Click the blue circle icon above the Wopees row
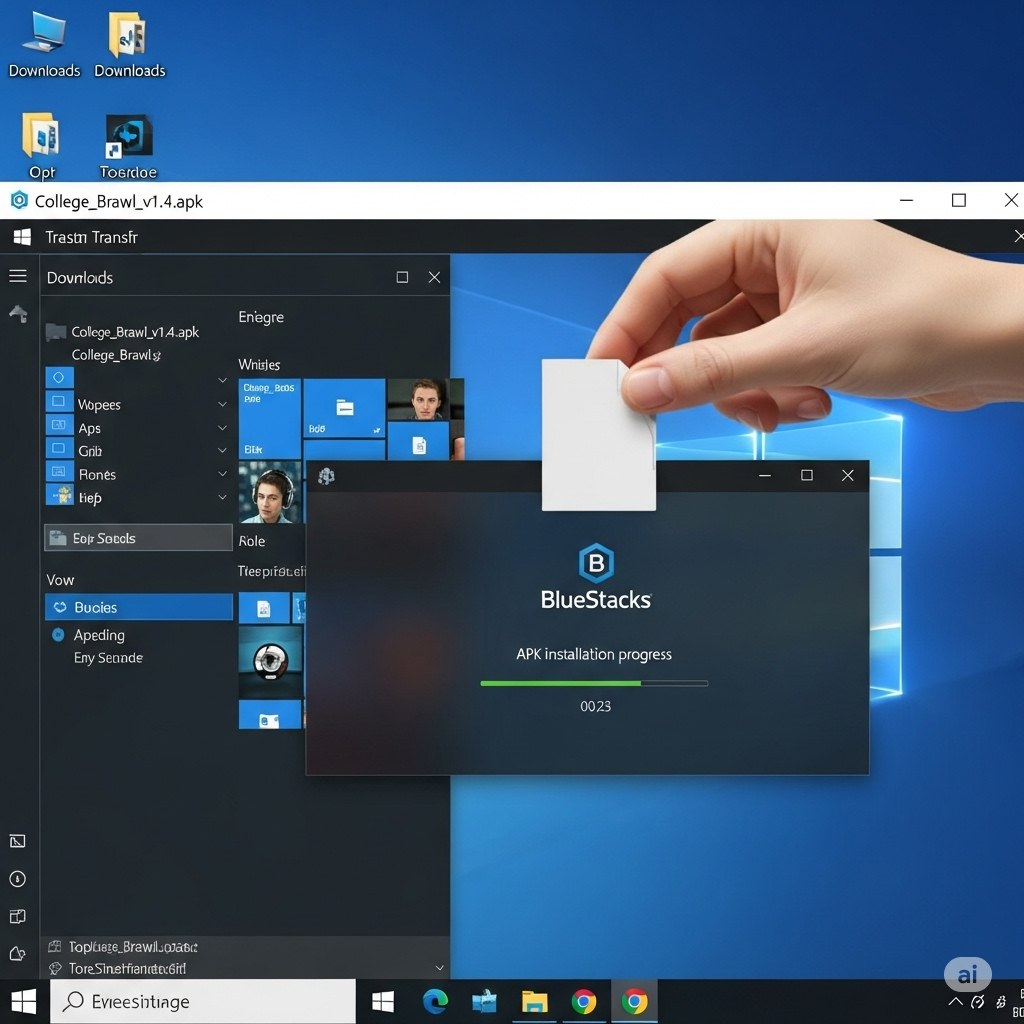Viewport: 1024px width, 1024px height. 59,377
